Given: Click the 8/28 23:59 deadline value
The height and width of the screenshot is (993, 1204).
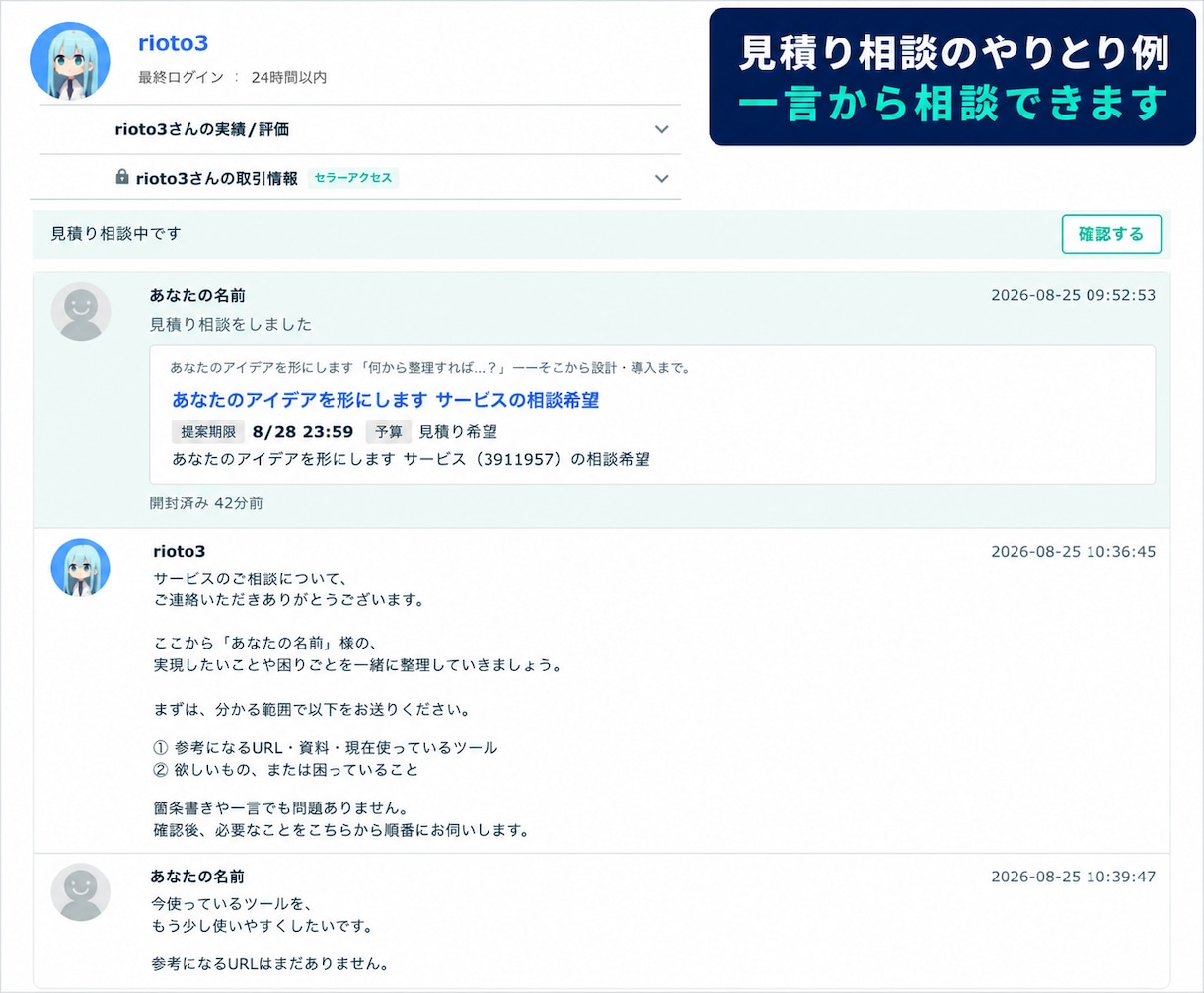Looking at the screenshot, I should click(x=303, y=432).
